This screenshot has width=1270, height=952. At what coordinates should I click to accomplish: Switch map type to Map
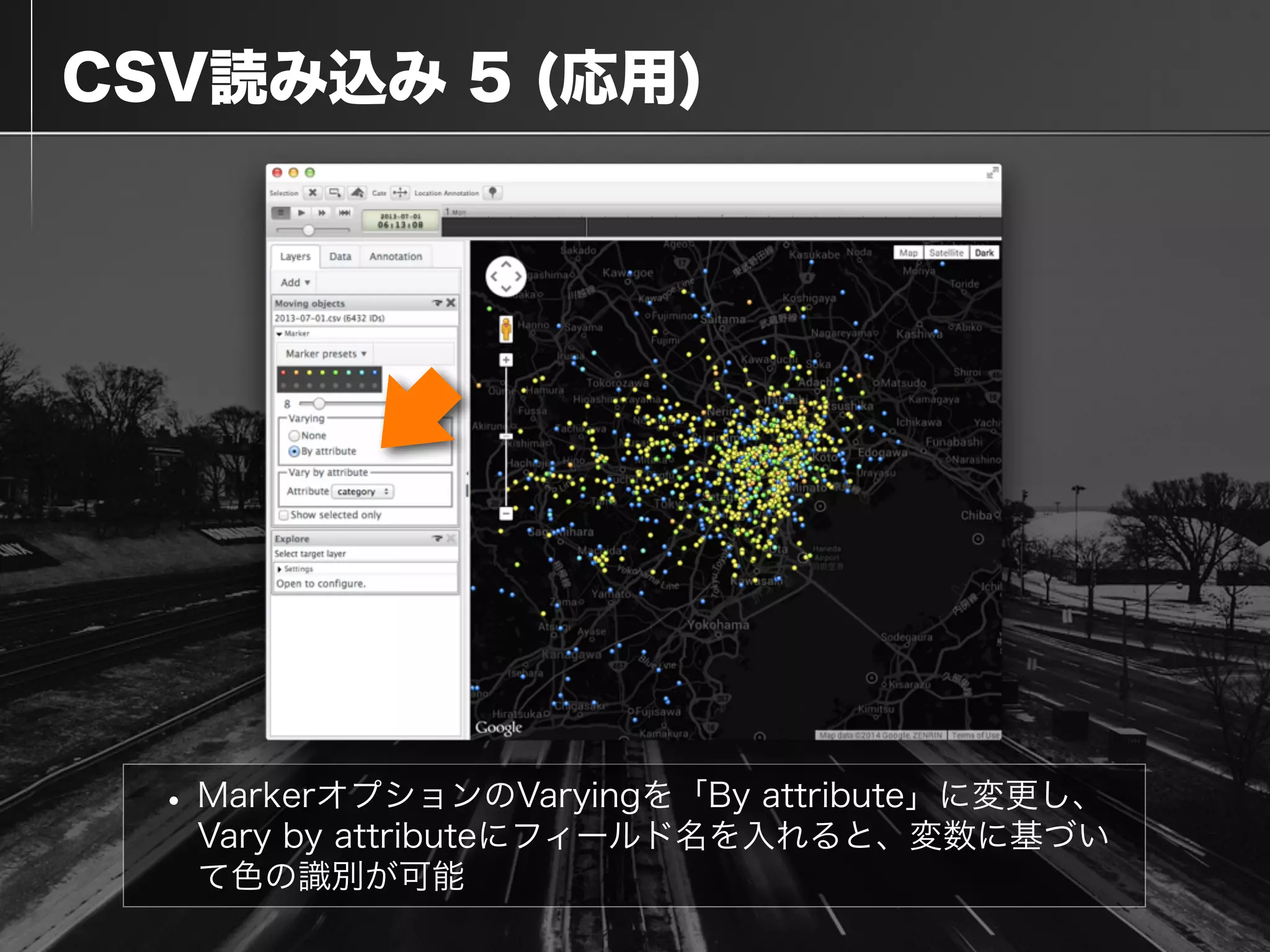coord(908,253)
